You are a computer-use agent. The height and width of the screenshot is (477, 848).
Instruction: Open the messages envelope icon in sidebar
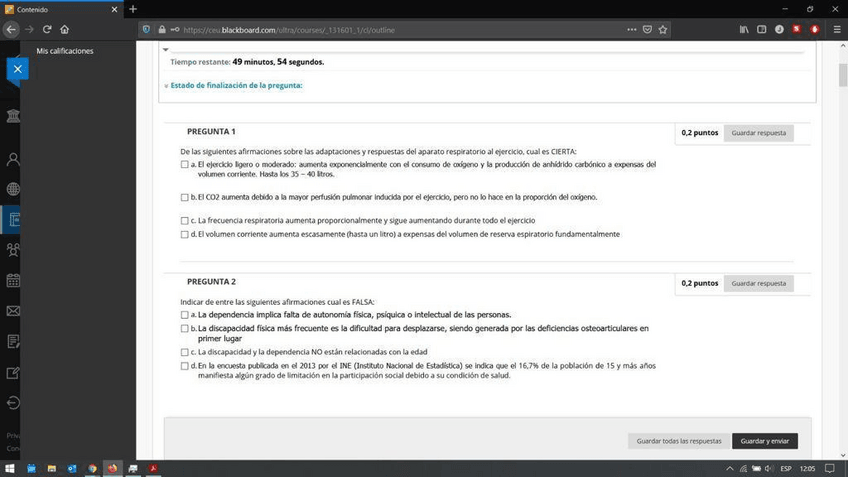click(x=13, y=311)
